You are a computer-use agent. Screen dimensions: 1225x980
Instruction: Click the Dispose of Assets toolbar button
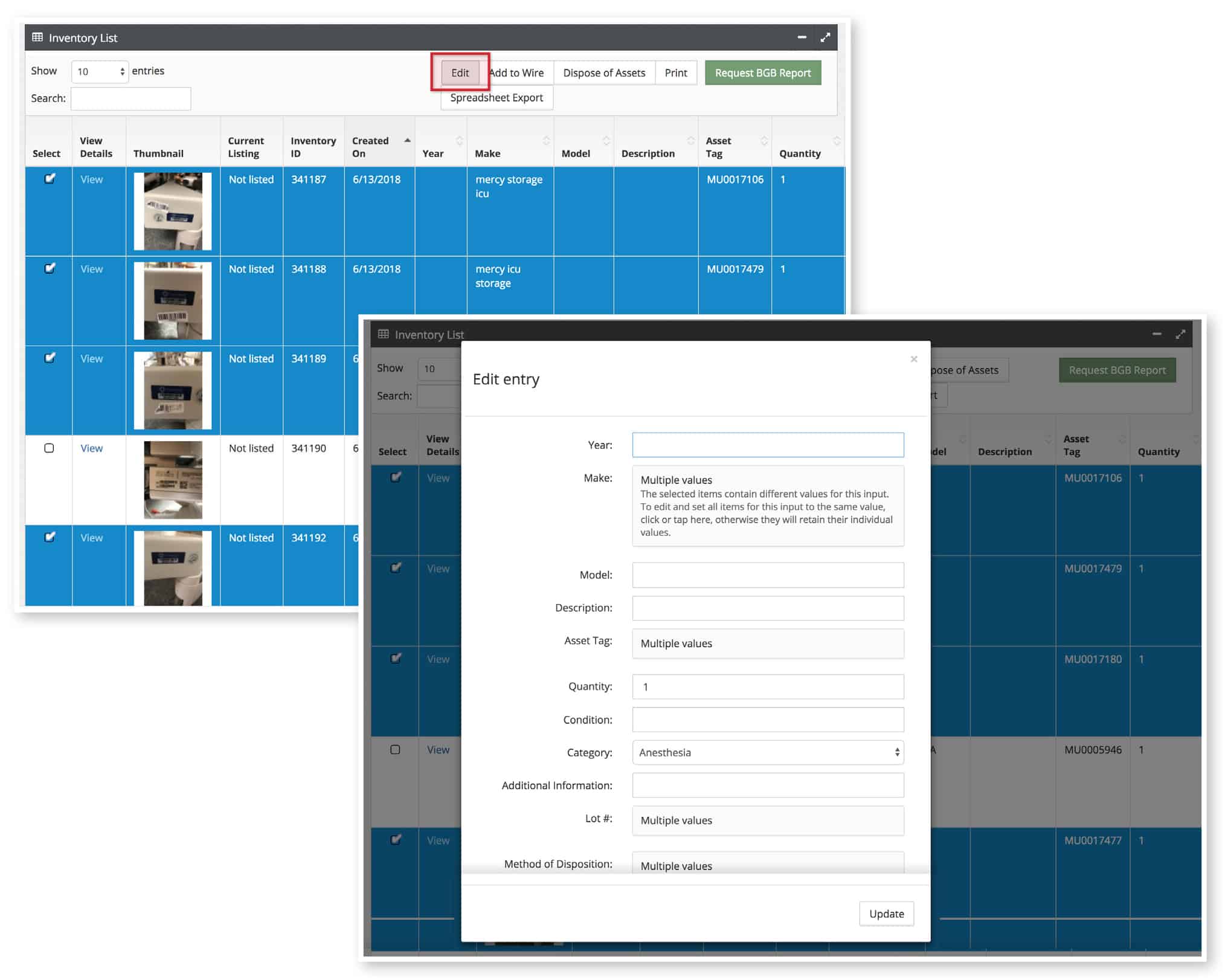(x=603, y=73)
